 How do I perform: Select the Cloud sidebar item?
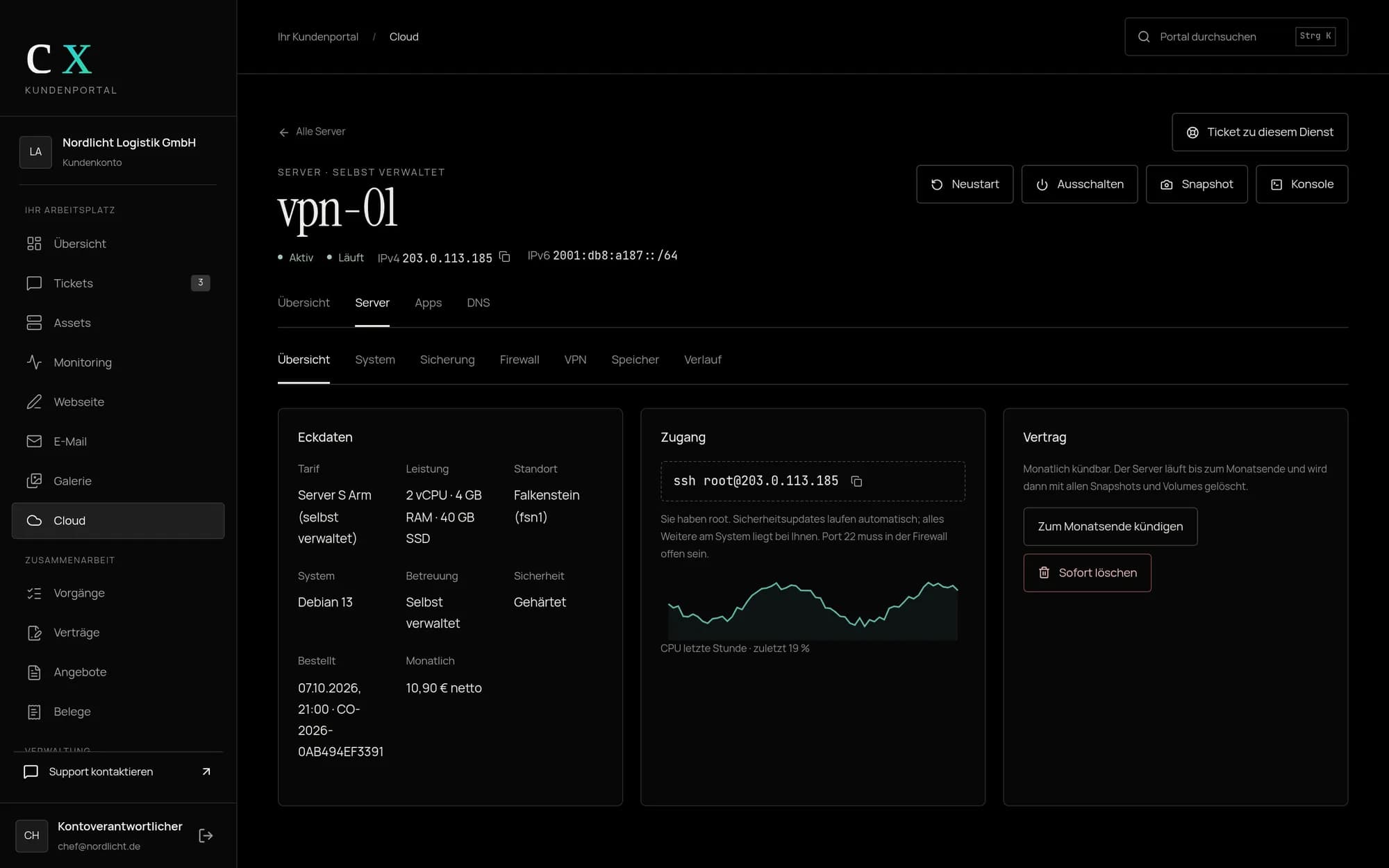(x=118, y=521)
